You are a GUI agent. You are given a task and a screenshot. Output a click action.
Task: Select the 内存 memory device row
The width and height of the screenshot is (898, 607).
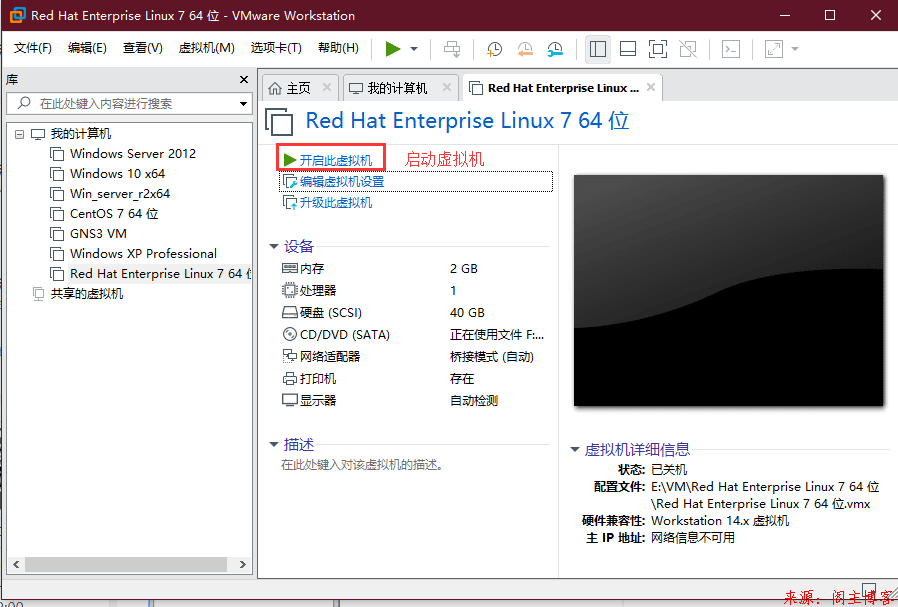(413, 269)
